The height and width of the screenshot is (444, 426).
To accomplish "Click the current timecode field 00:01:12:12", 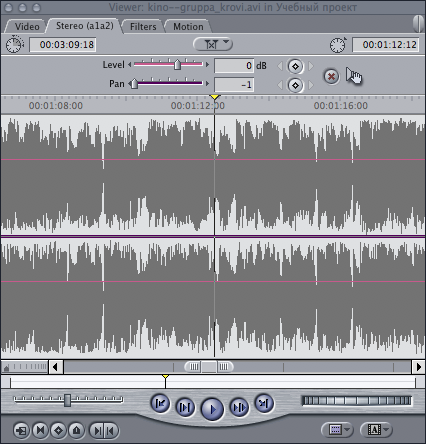I will [x=386, y=45].
